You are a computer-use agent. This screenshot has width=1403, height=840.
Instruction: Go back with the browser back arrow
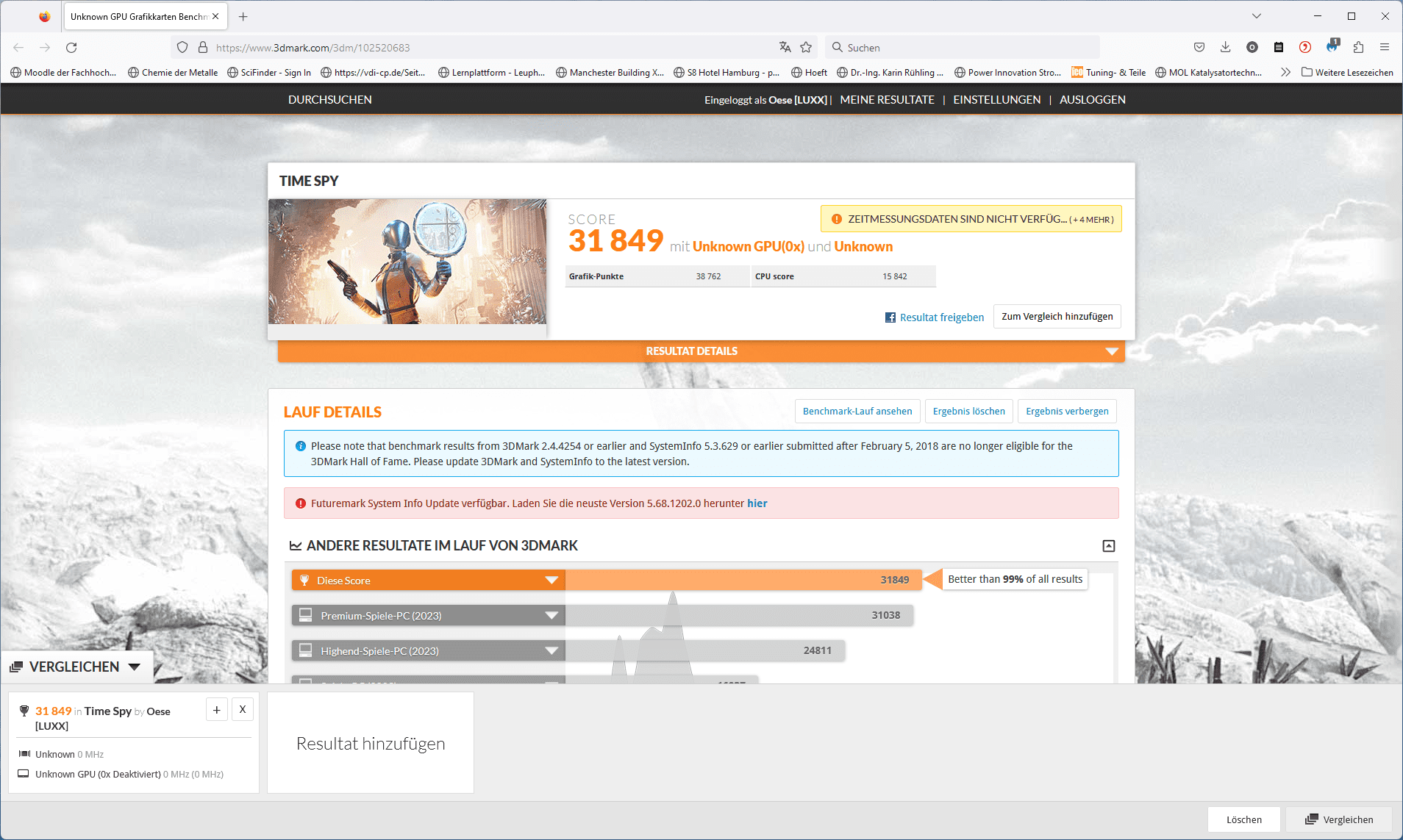tap(18, 47)
